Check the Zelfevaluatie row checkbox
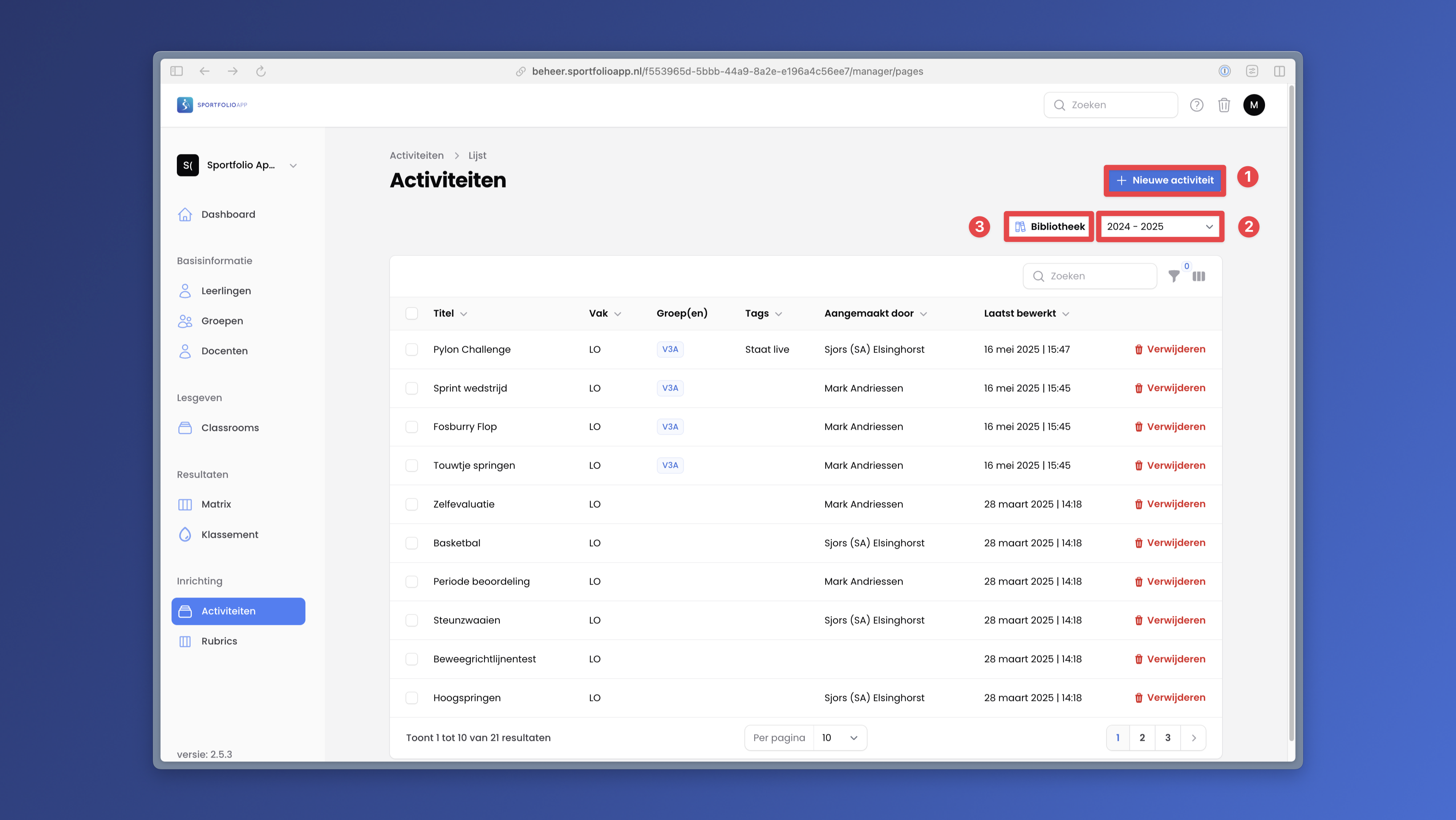Image resolution: width=1456 pixels, height=820 pixels. (412, 504)
